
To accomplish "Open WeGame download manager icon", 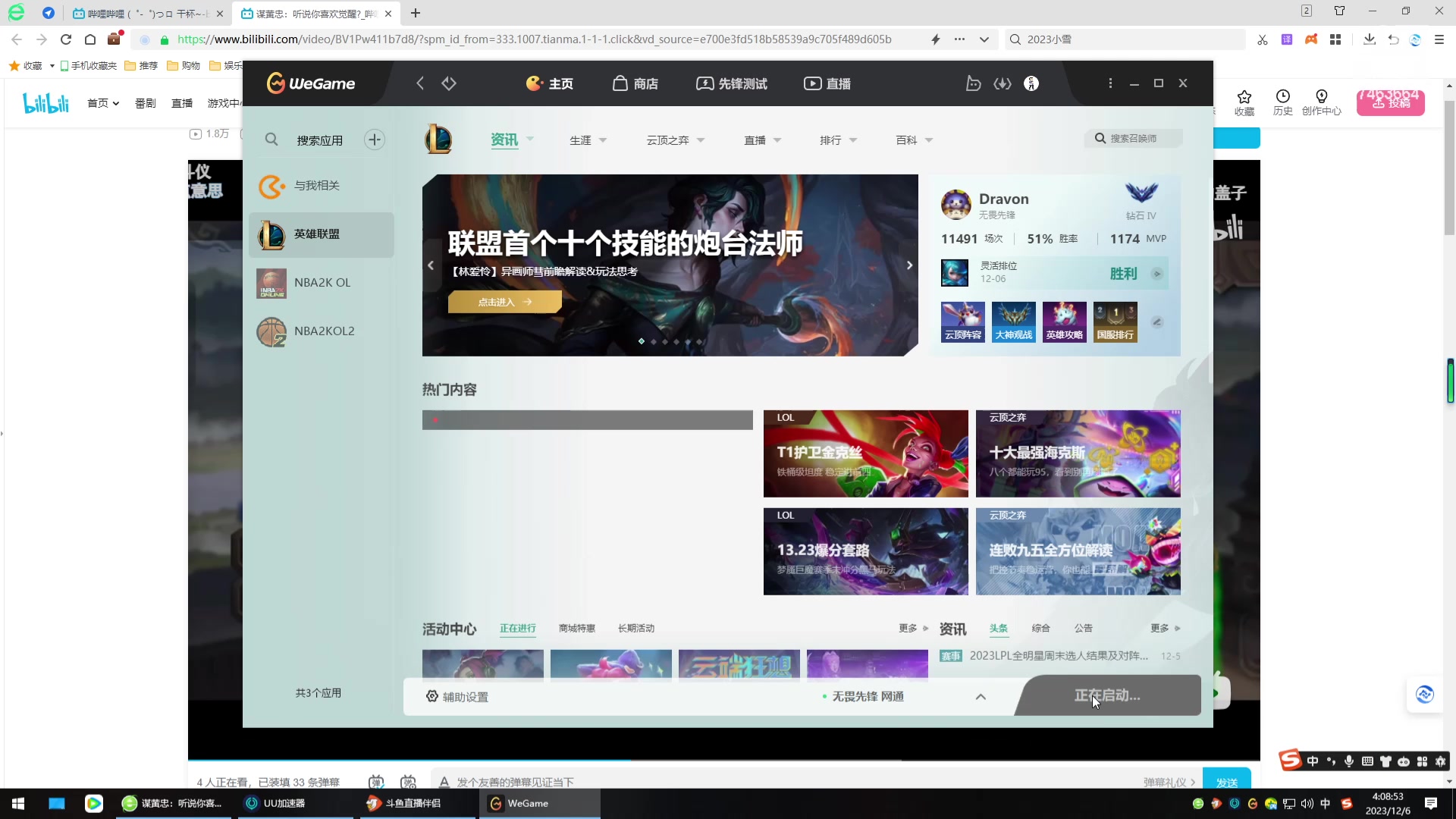I will [x=1003, y=83].
